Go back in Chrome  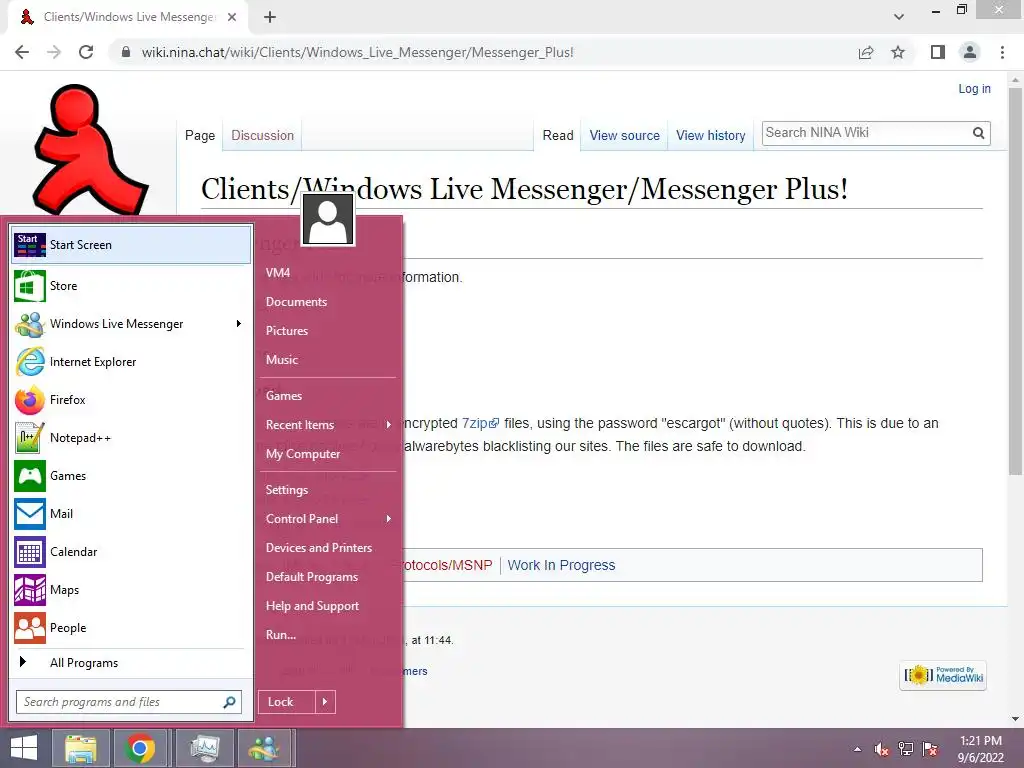[22, 52]
